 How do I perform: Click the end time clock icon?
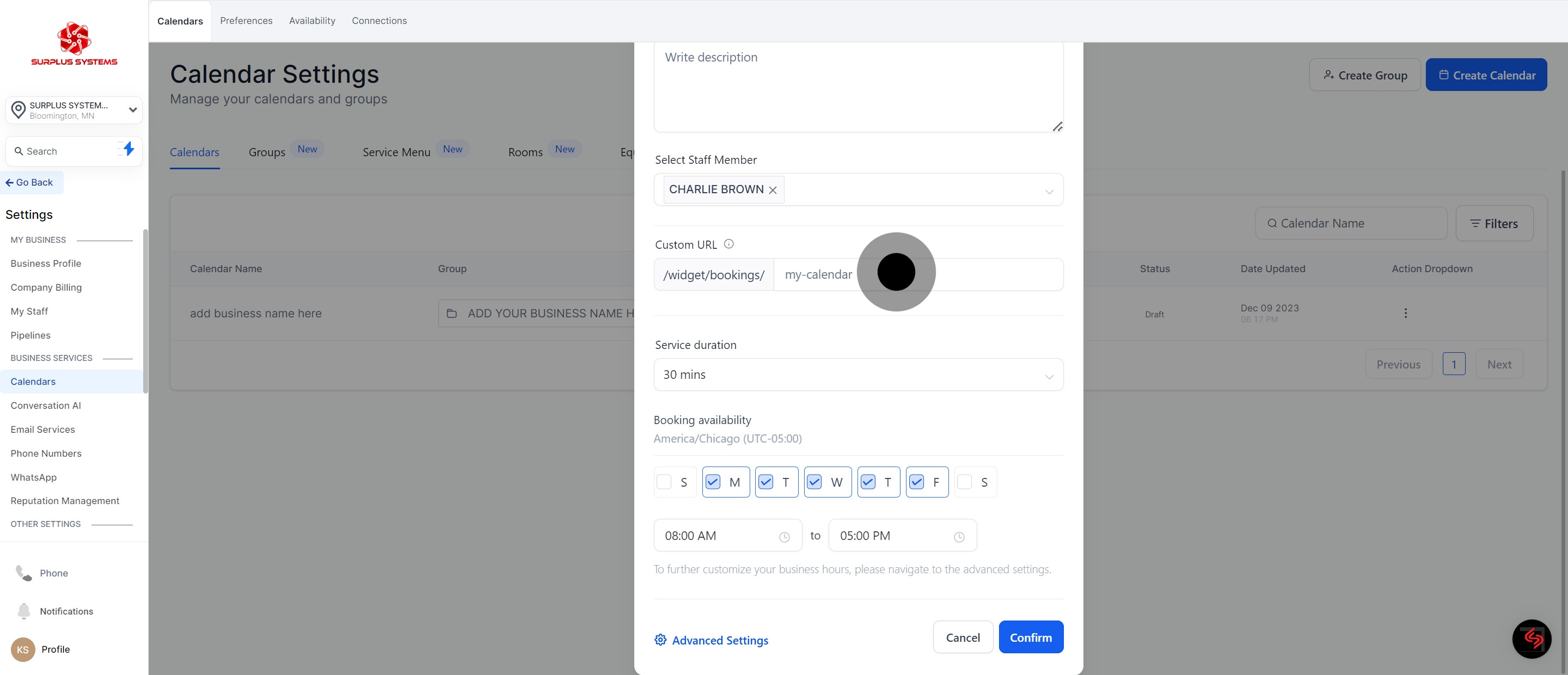(959, 537)
